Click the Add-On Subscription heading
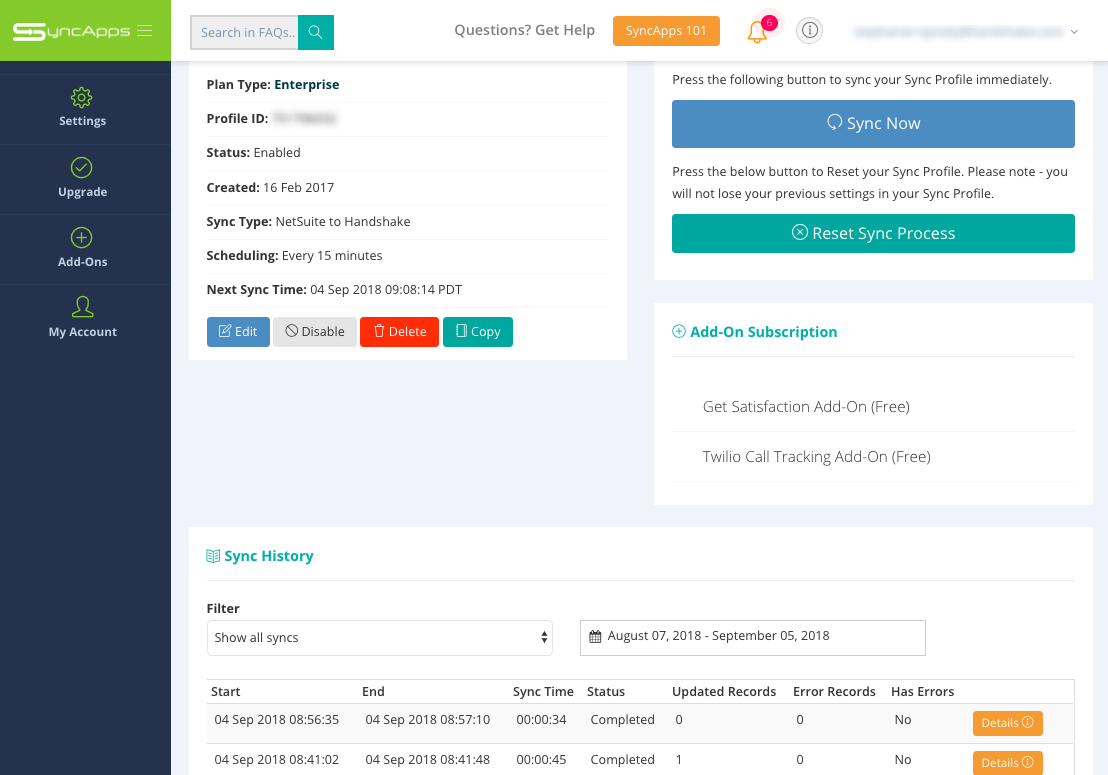The image size is (1108, 775). click(x=763, y=332)
